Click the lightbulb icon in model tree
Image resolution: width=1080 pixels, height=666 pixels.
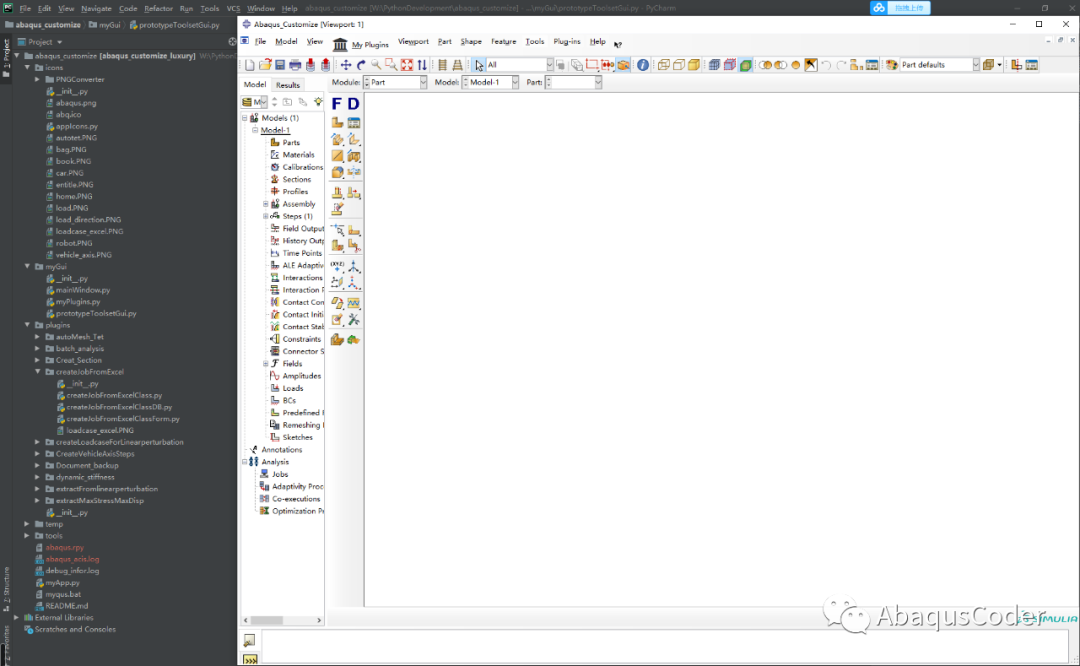click(318, 102)
